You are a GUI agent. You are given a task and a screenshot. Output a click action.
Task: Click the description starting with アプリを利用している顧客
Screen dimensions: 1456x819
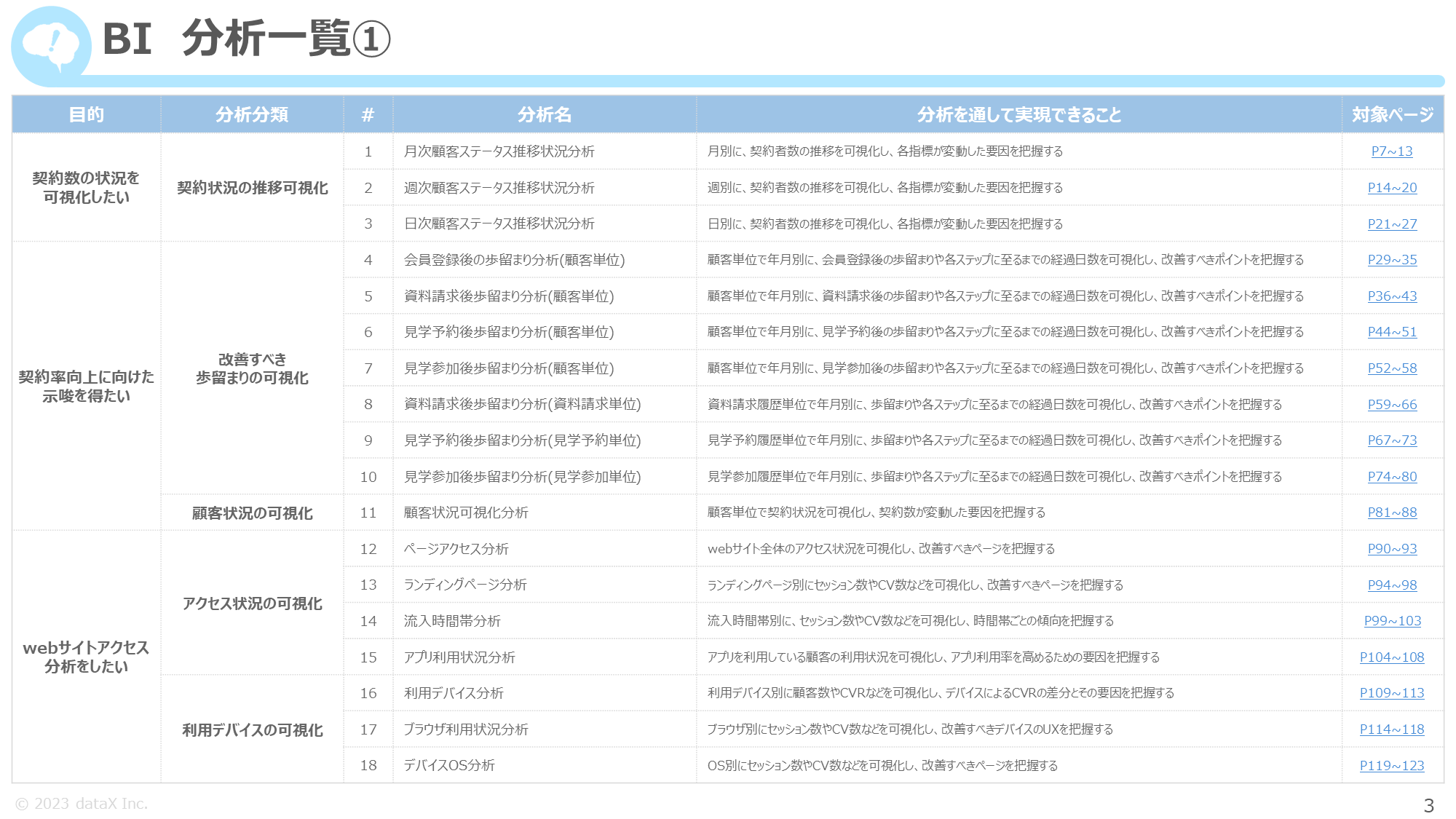click(933, 657)
